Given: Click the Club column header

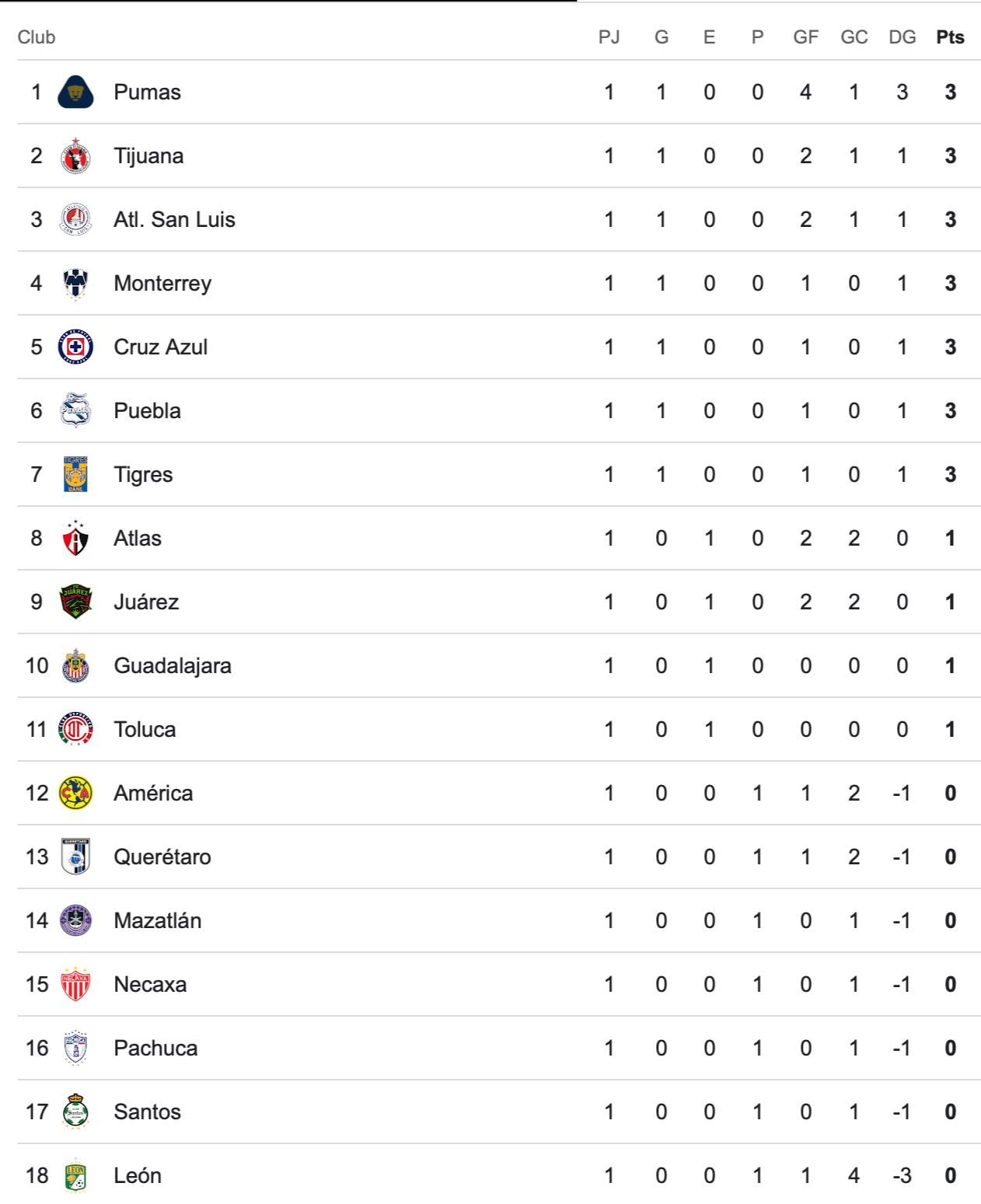Looking at the screenshot, I should pyautogui.click(x=37, y=37).
